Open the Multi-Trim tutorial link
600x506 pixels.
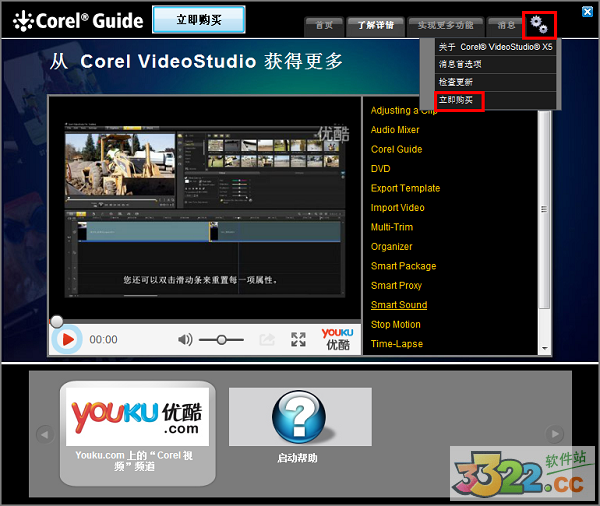point(391,227)
